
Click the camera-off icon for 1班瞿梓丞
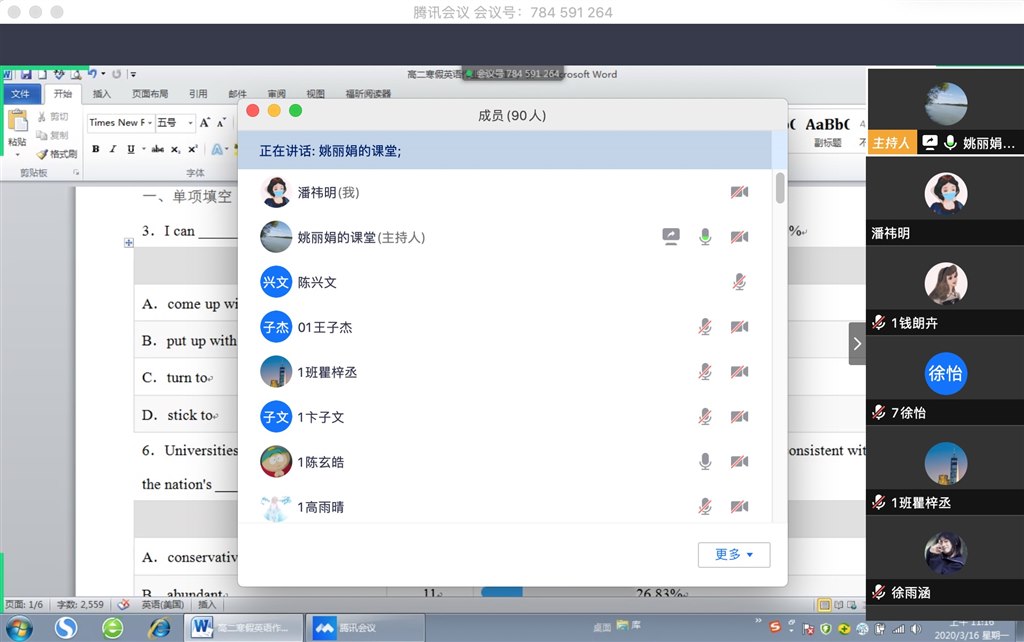739,372
